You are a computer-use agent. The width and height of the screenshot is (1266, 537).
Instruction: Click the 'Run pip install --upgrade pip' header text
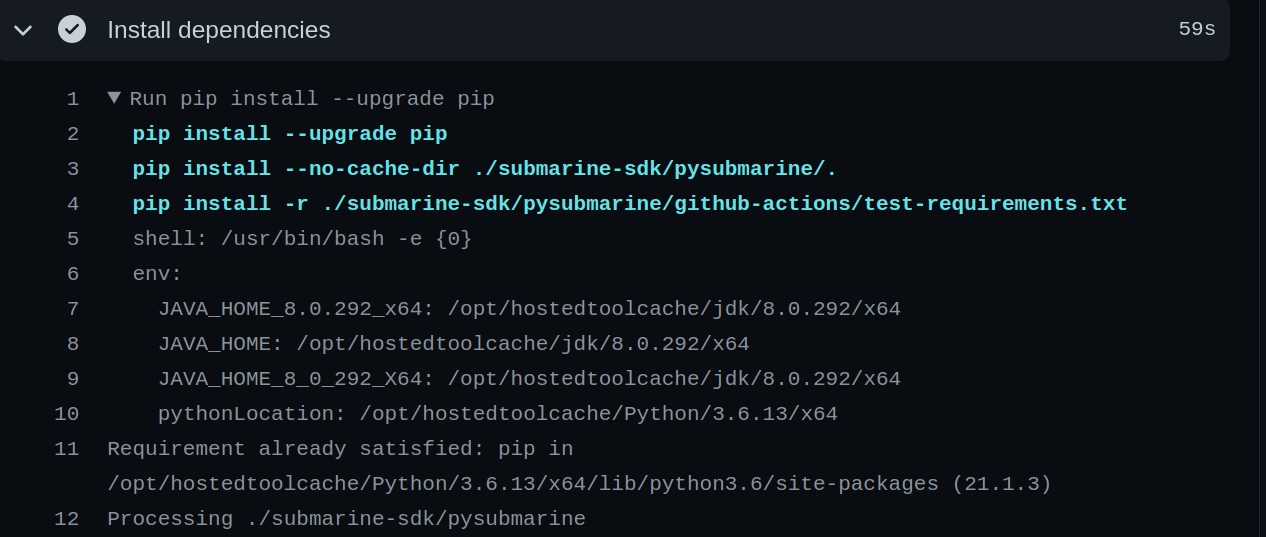click(x=312, y=99)
